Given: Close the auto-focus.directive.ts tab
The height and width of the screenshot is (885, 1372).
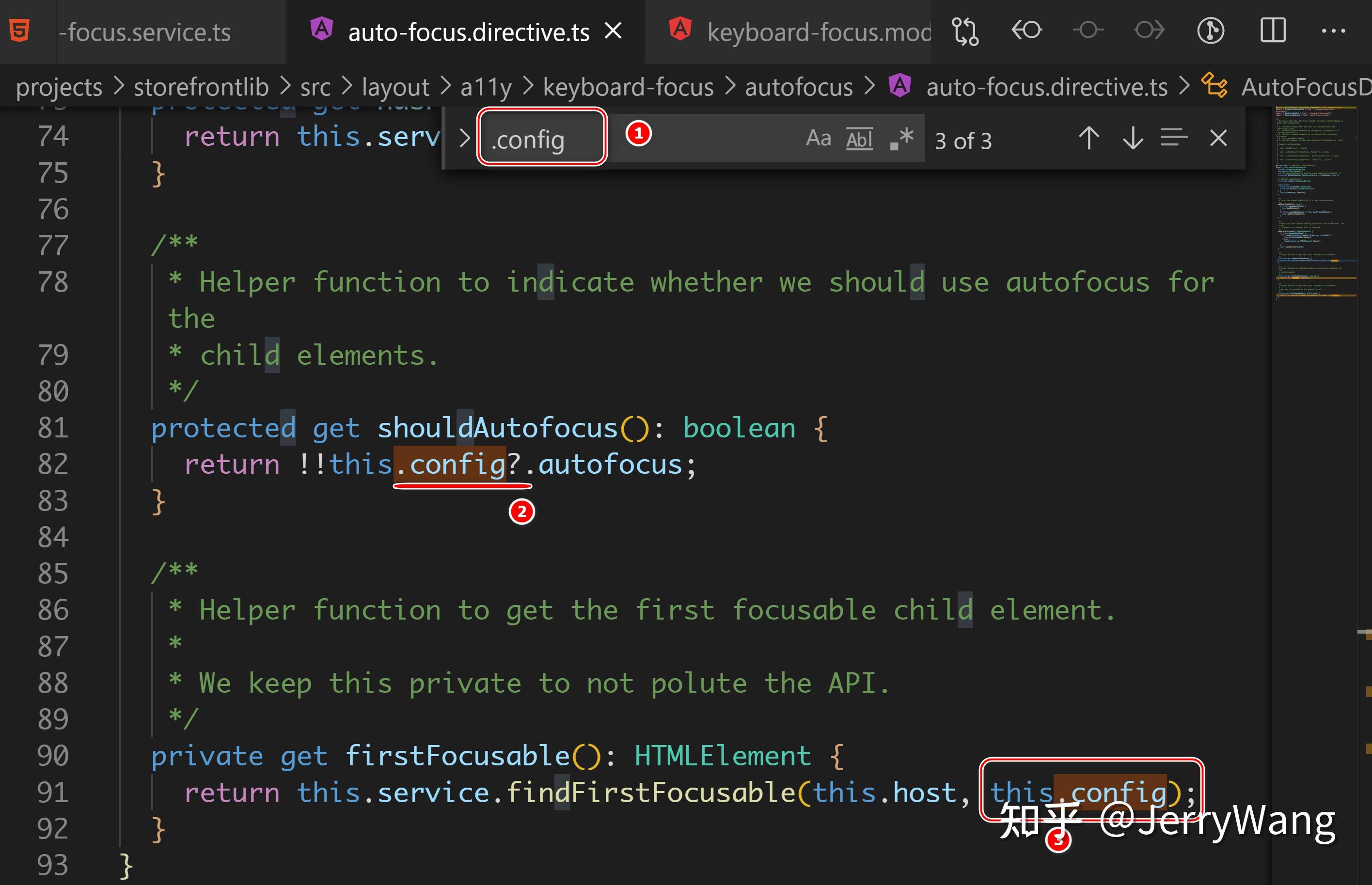Looking at the screenshot, I should pyautogui.click(x=613, y=31).
